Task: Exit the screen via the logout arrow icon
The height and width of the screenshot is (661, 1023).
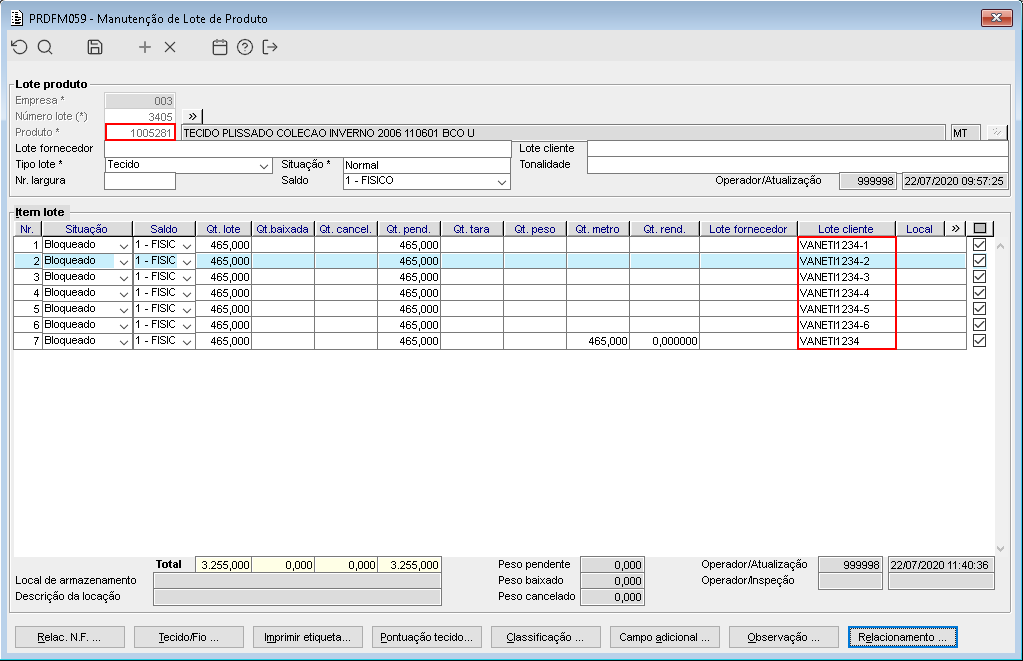Action: click(x=270, y=47)
